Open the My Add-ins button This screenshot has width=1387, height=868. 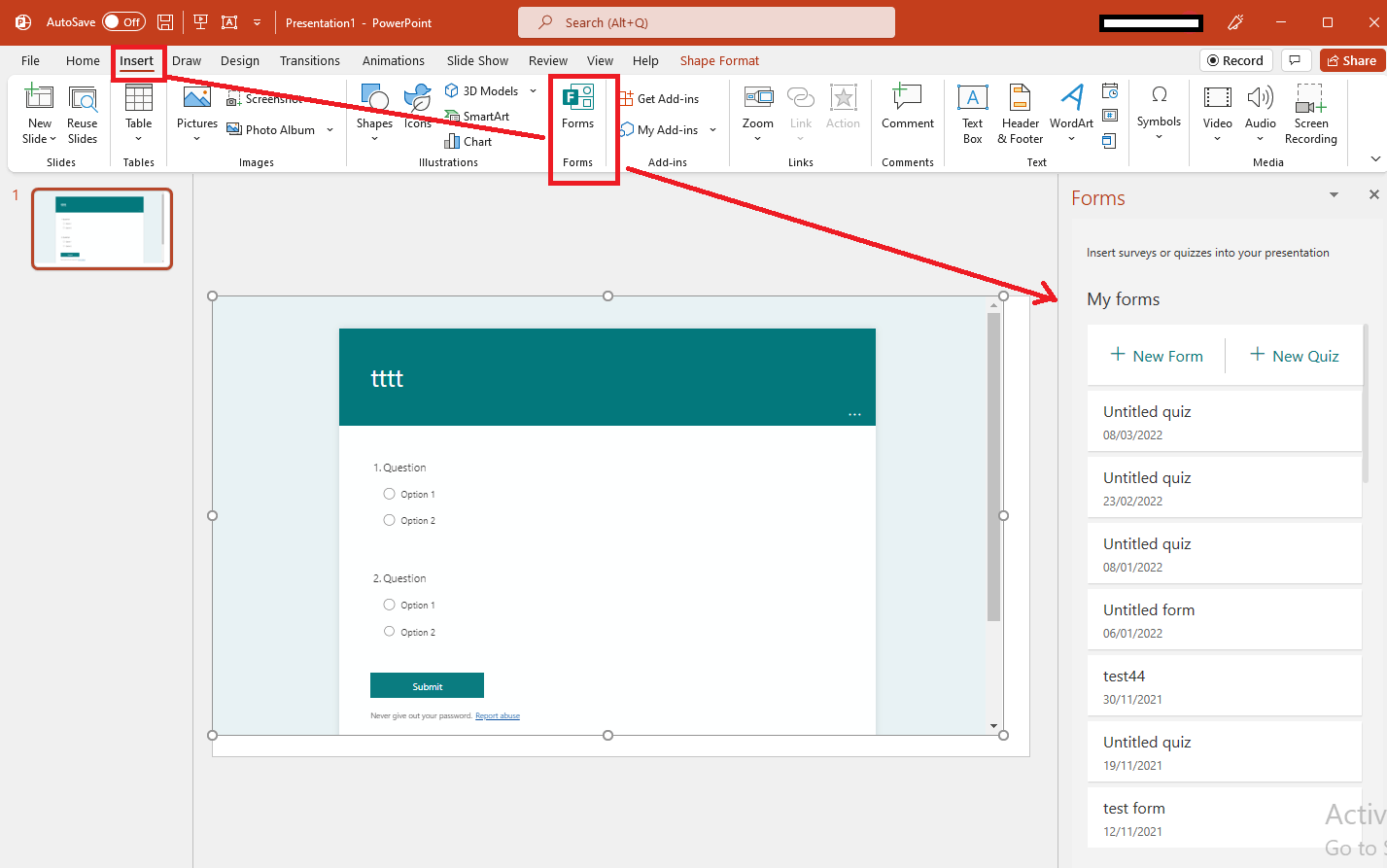[x=659, y=129]
